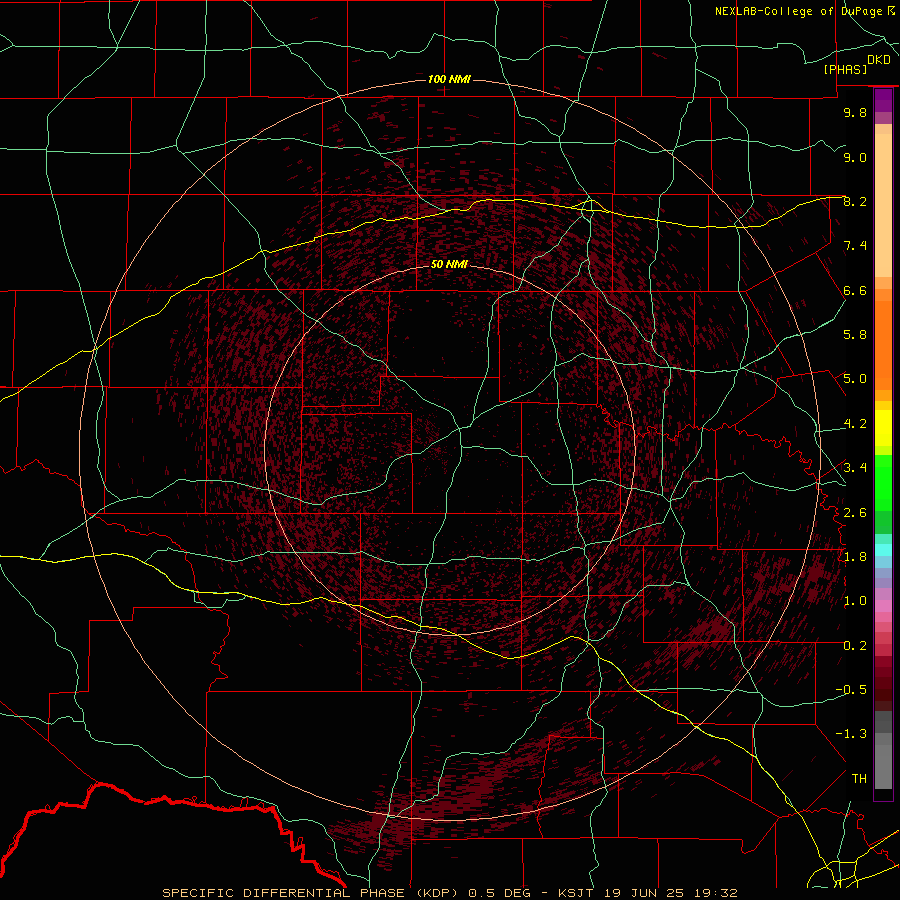Click the gray segment of the color scale
The height and width of the screenshot is (900, 900).
click(x=883, y=752)
